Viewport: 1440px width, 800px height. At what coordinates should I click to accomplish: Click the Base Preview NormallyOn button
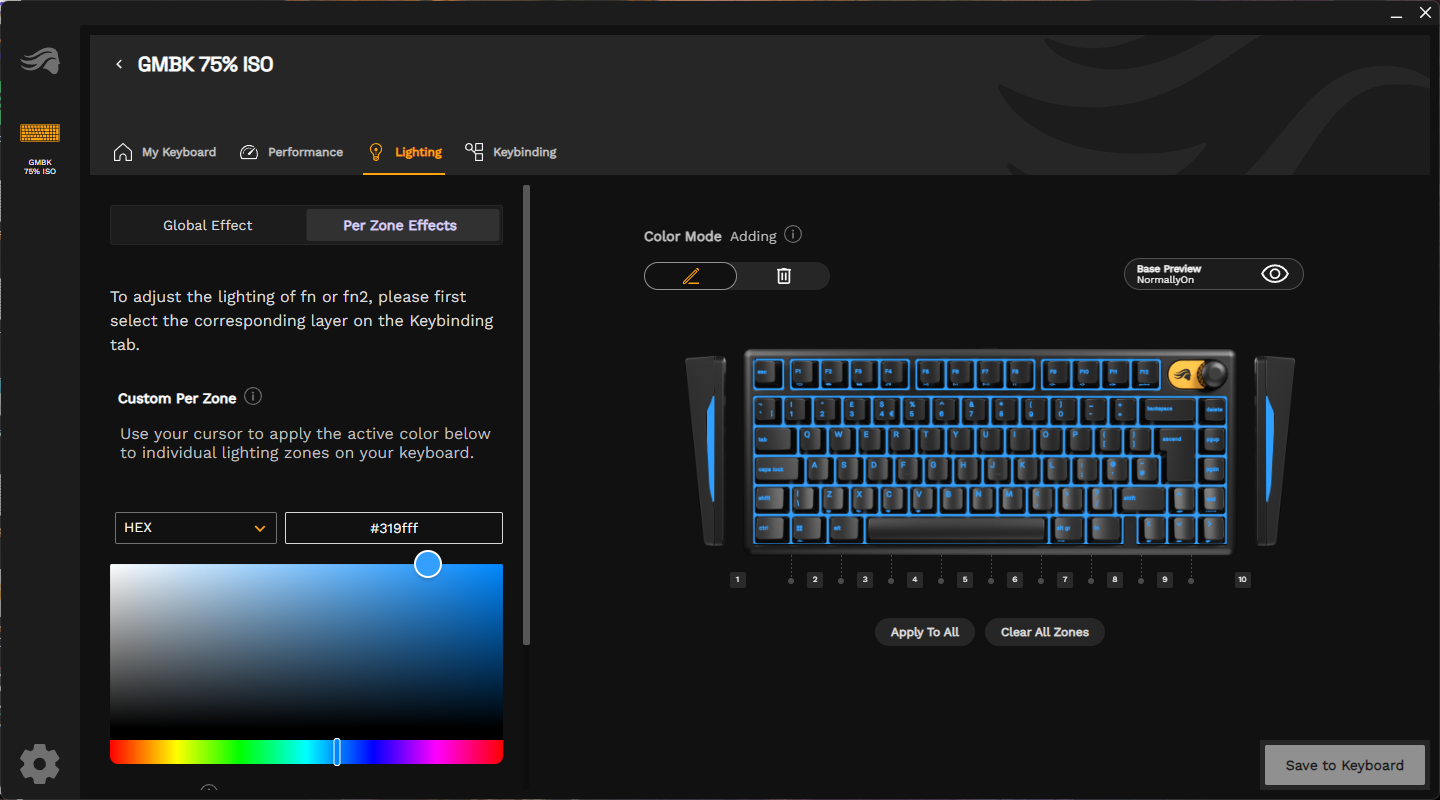[x=1214, y=274]
